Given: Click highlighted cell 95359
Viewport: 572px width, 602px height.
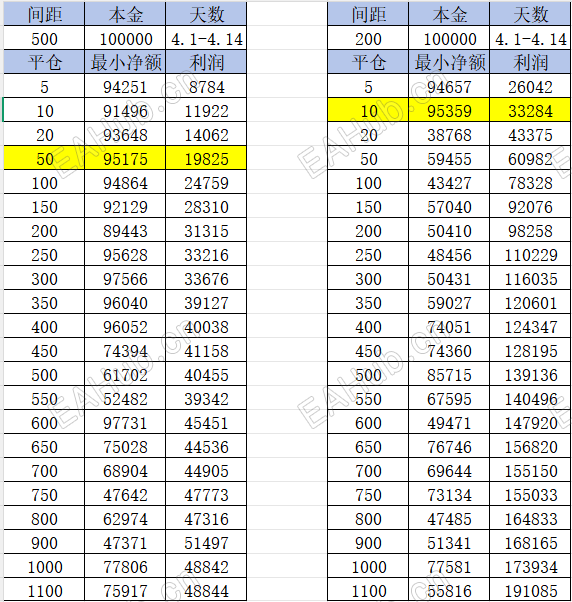Looking at the screenshot, I should tap(449, 110).
